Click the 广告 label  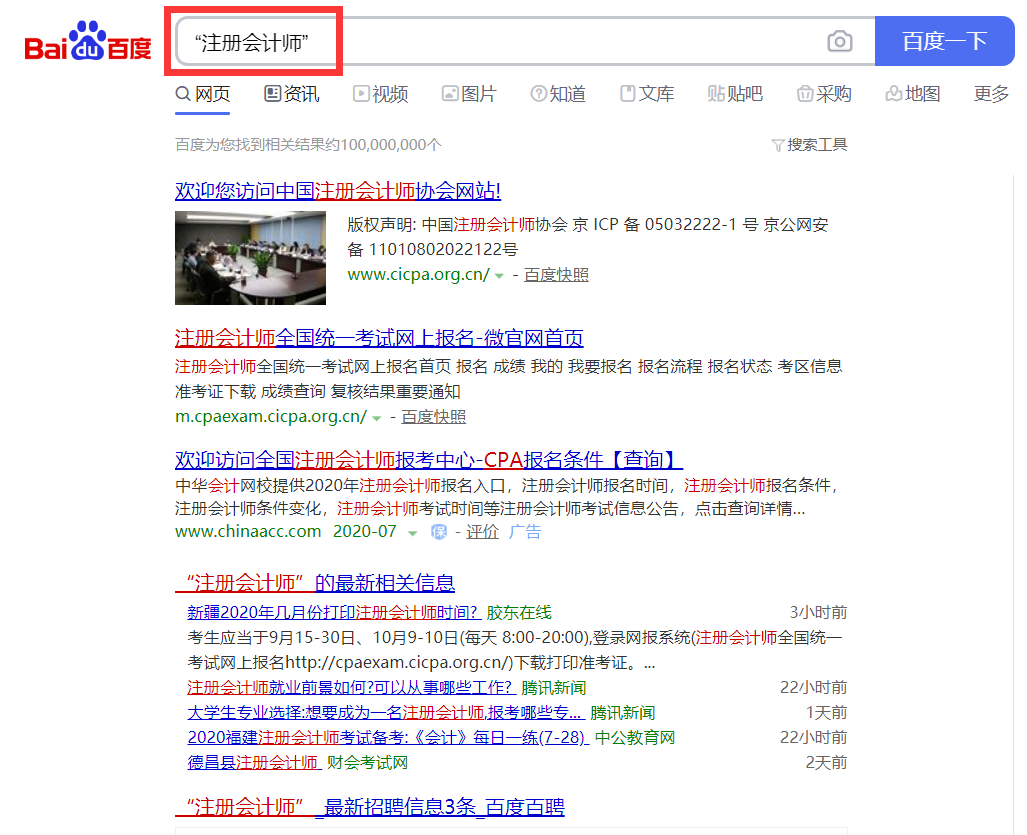pos(525,532)
